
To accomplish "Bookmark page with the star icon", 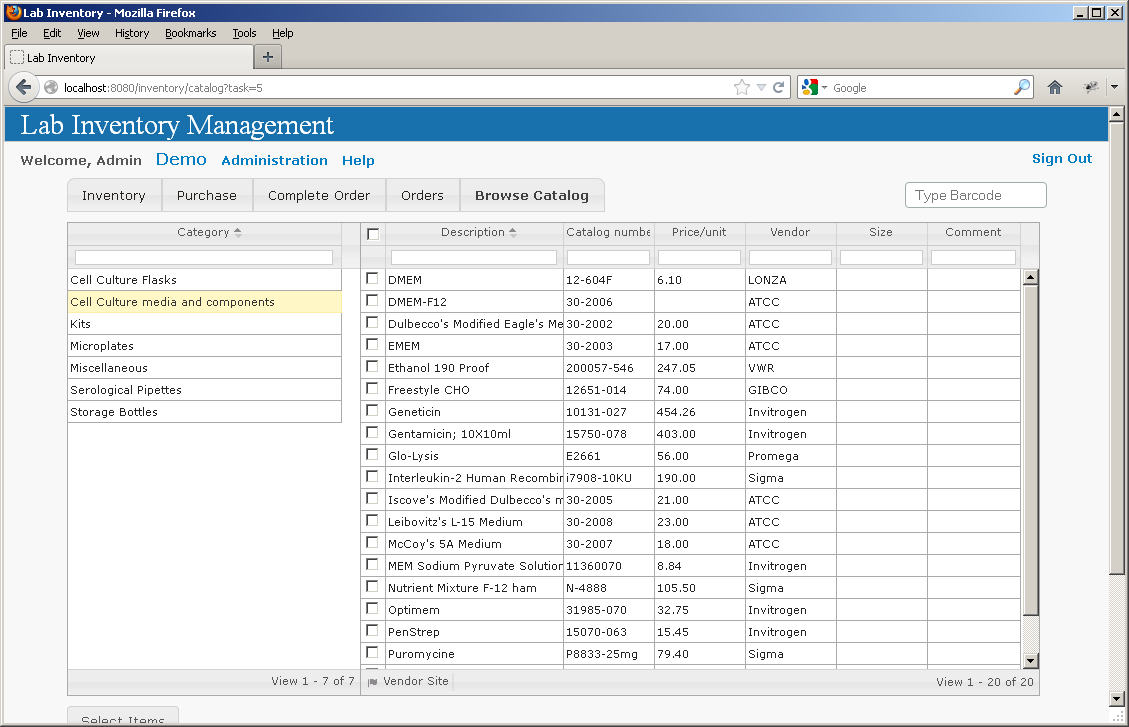I will [741, 88].
